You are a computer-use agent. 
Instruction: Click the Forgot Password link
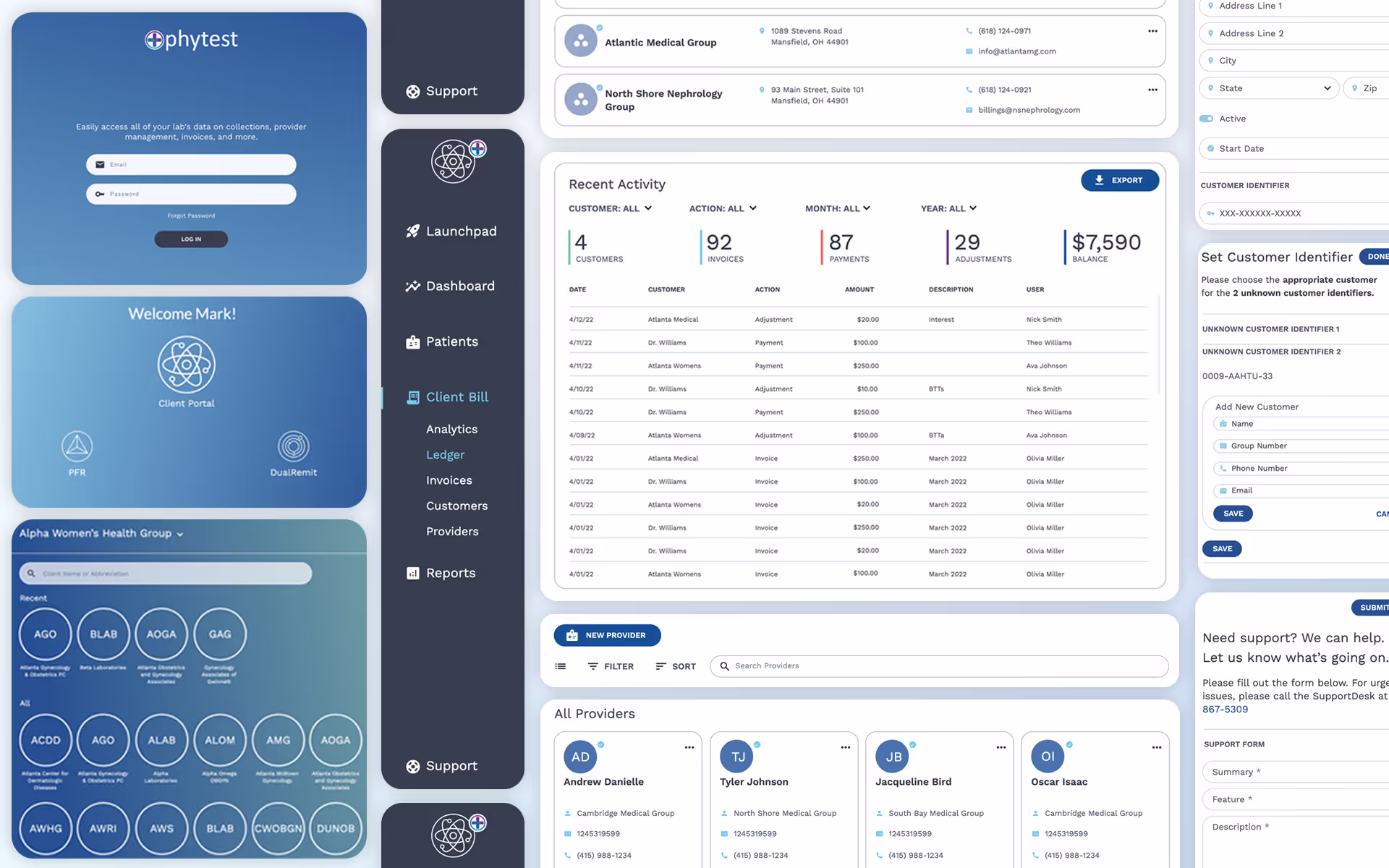tap(191, 216)
